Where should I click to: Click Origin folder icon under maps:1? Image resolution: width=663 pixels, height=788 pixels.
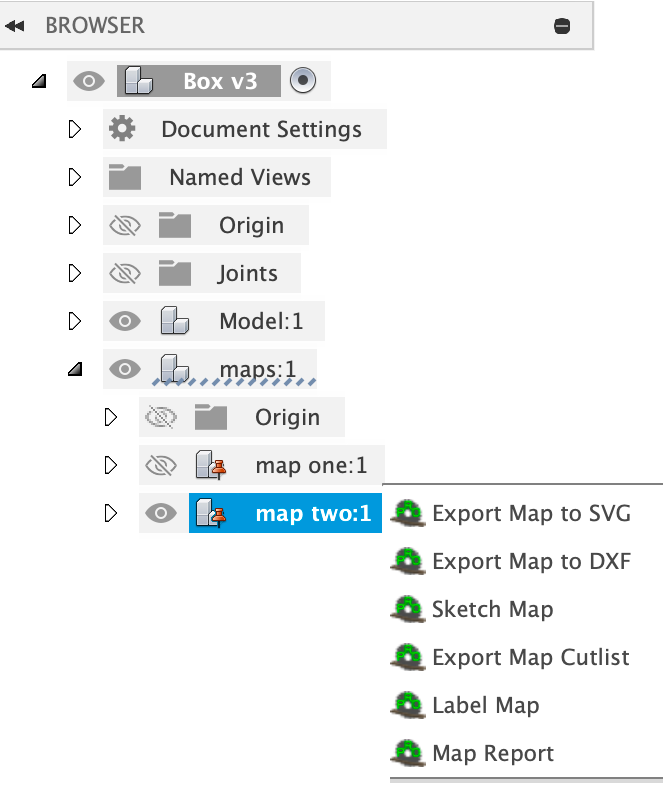click(211, 417)
